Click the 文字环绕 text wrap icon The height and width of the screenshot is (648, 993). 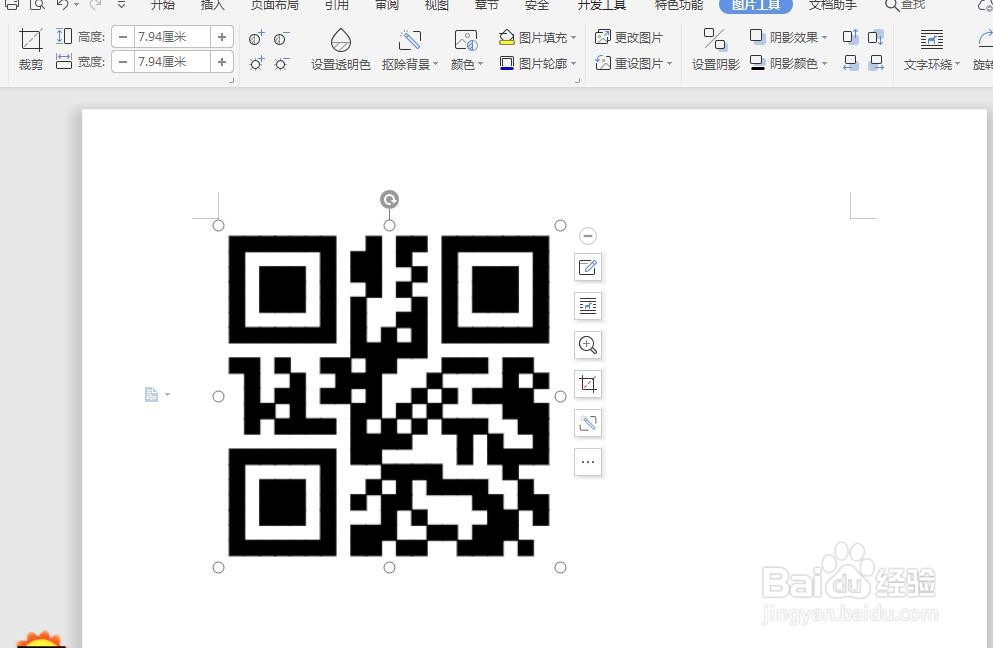[932, 40]
